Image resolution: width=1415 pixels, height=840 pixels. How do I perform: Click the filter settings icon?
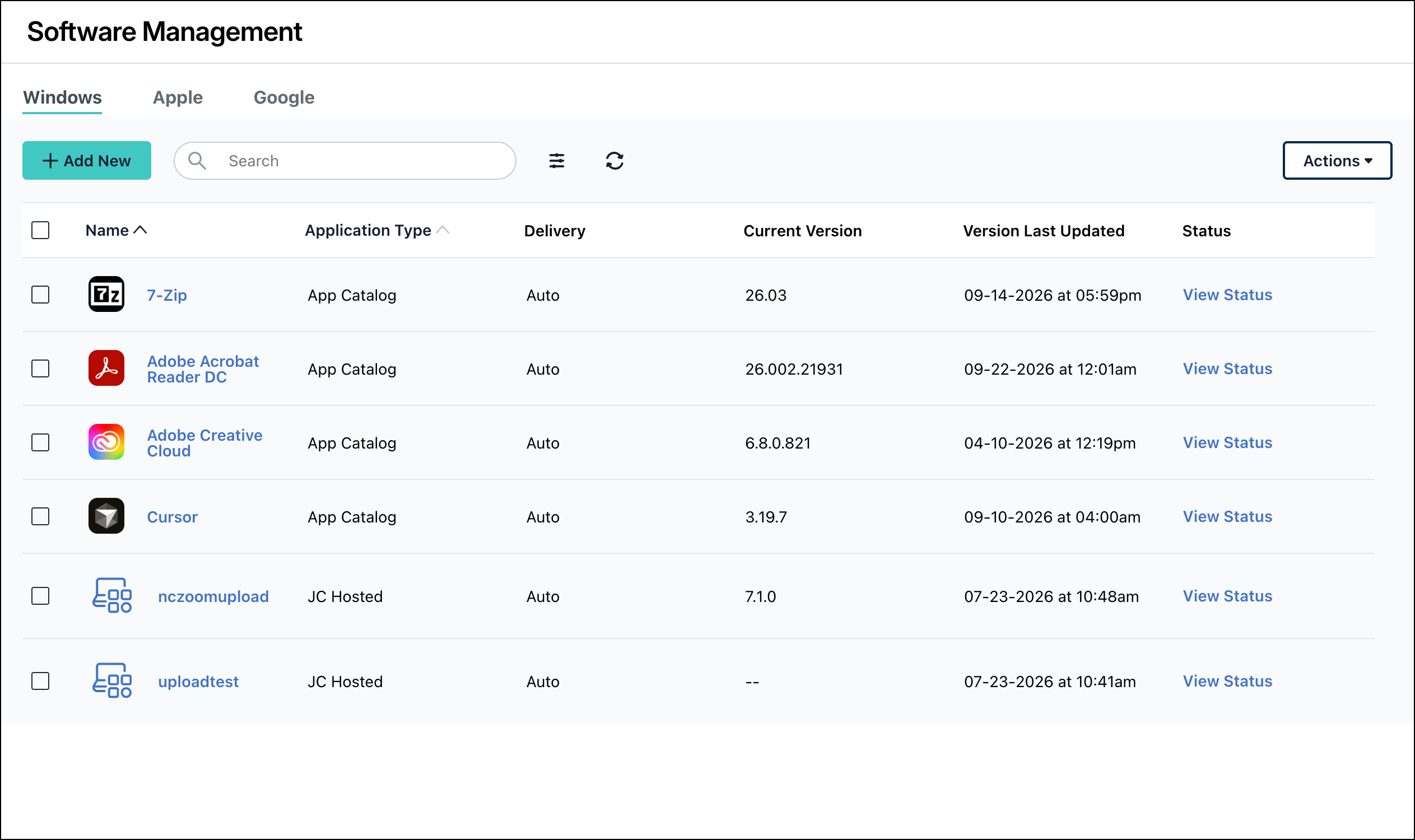coord(557,161)
